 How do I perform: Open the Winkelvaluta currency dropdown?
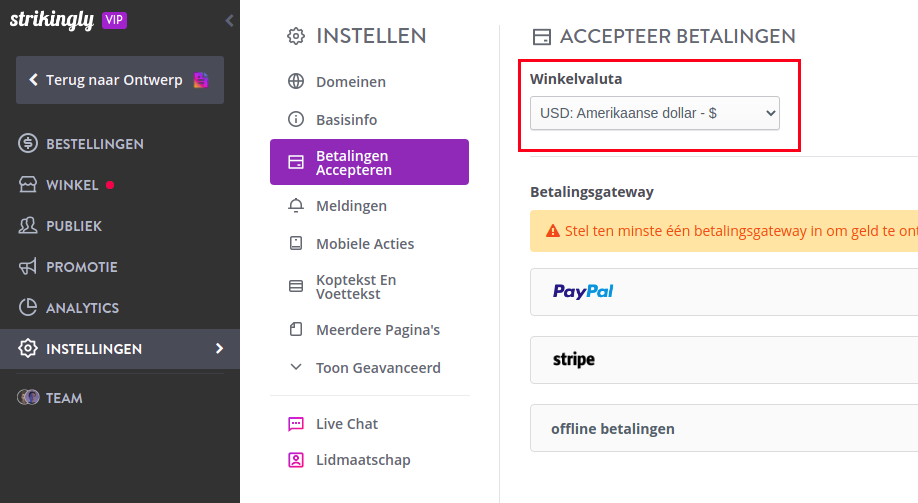click(655, 113)
